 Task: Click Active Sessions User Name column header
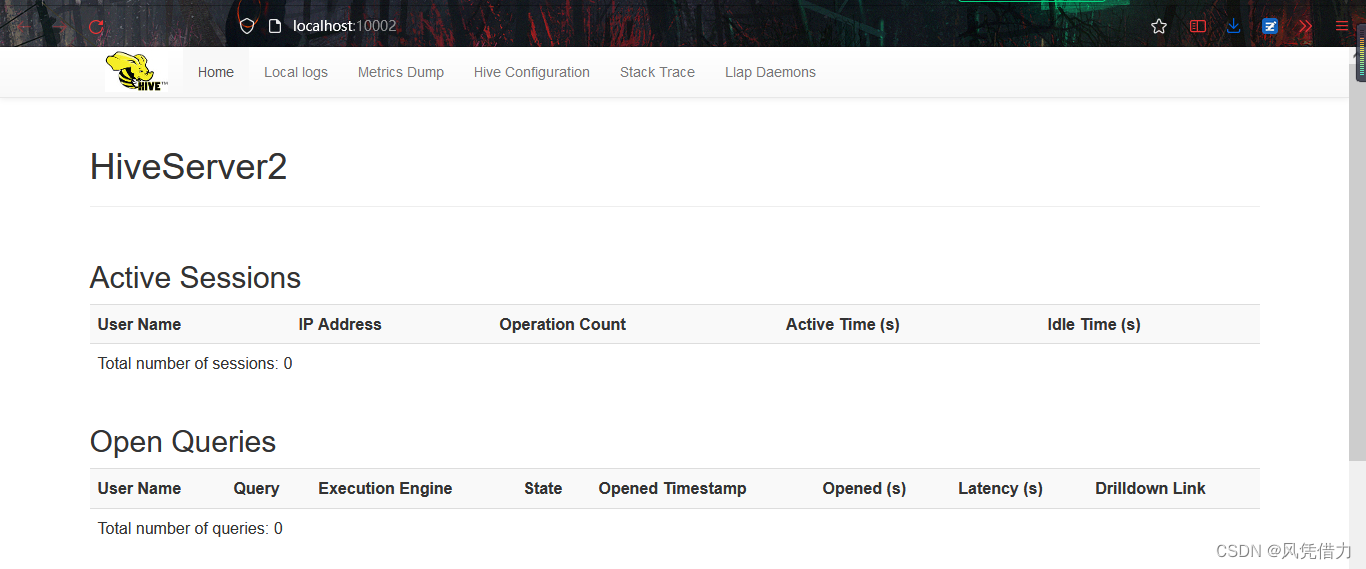pos(139,324)
